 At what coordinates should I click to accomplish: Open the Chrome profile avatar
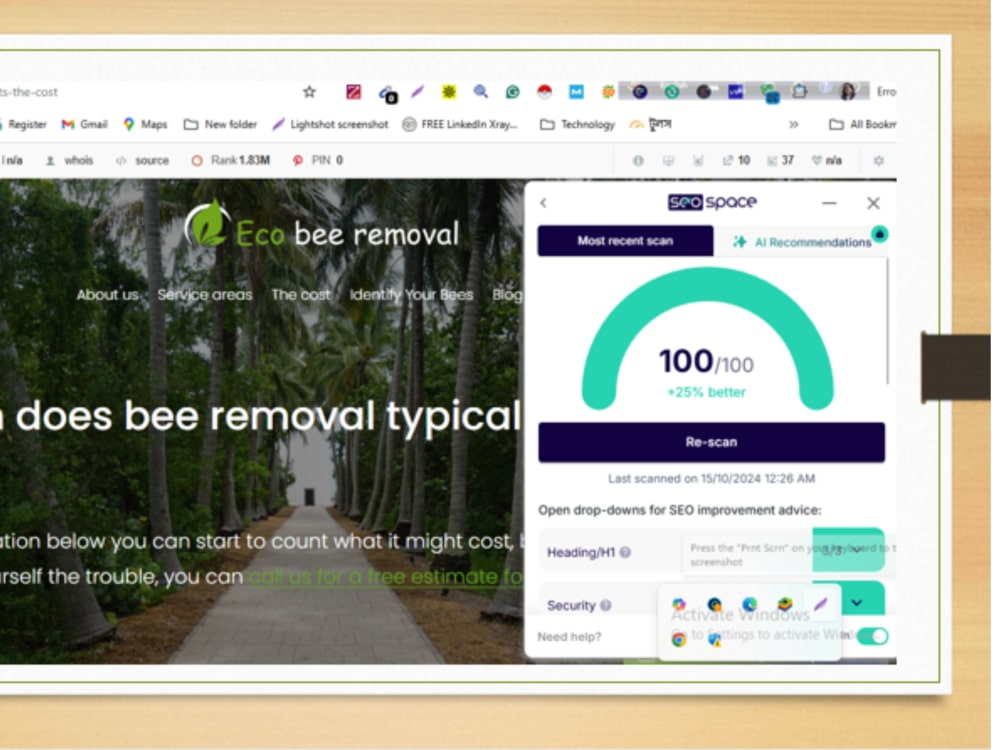tap(848, 92)
